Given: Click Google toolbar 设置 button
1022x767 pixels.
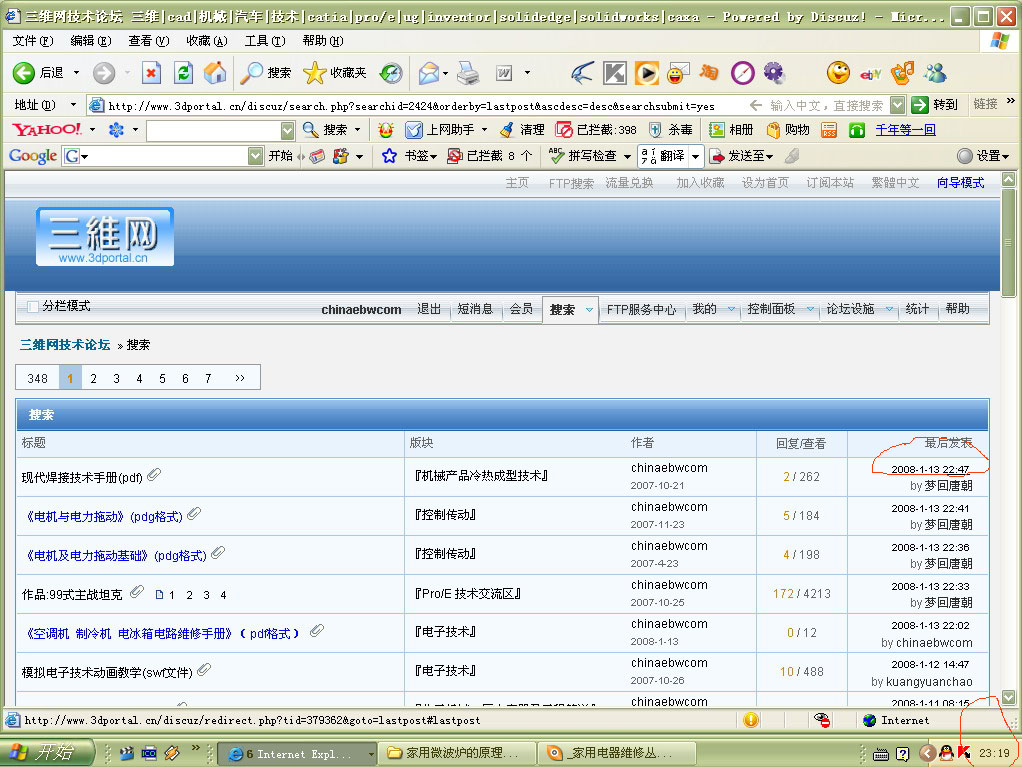Looking at the screenshot, I should (983, 156).
